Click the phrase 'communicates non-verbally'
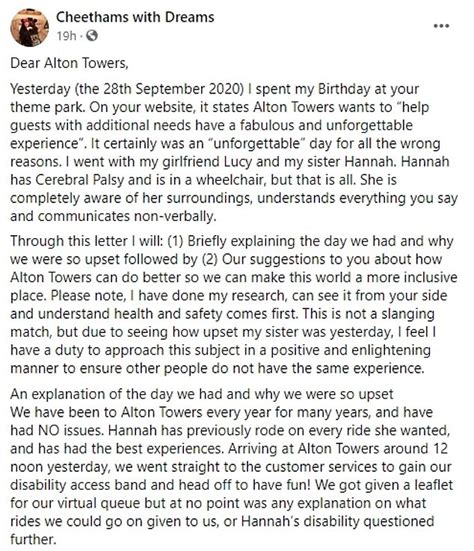The image size is (474, 551). [x=126, y=216]
